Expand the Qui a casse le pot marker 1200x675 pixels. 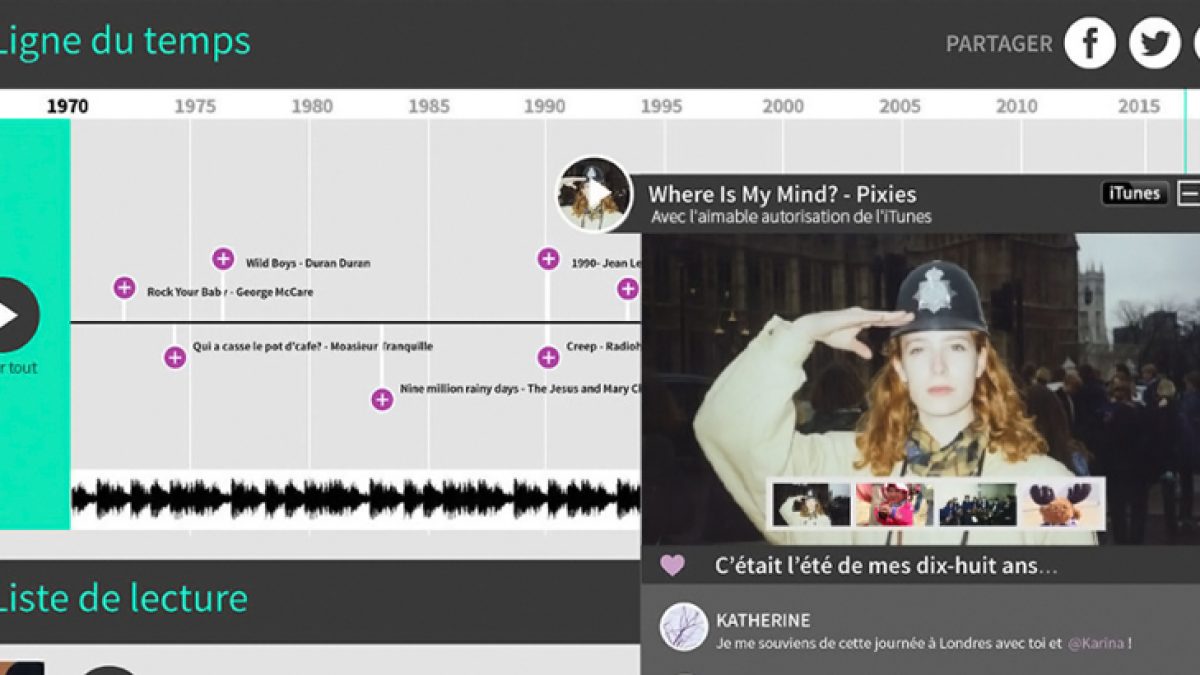175,357
